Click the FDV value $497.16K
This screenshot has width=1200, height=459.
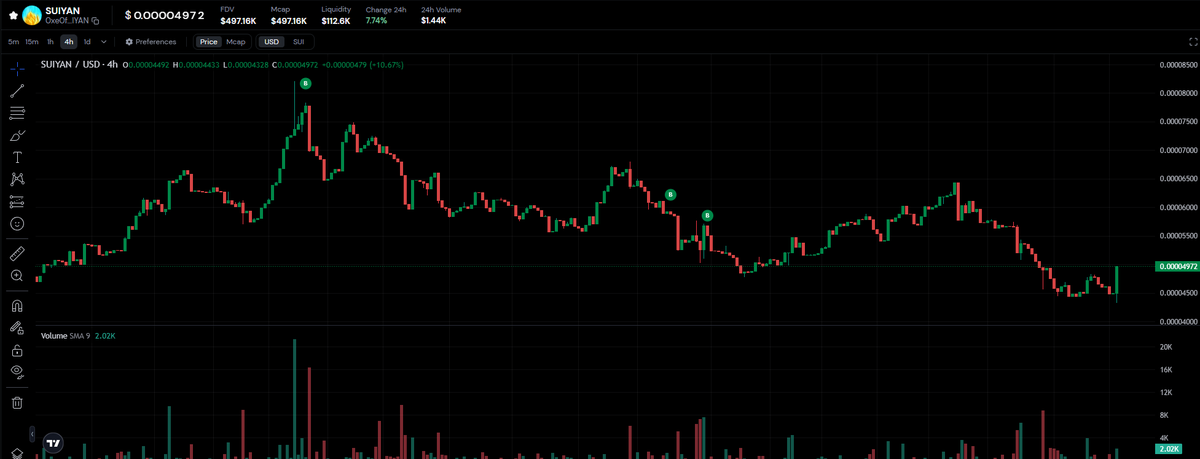pos(238,20)
